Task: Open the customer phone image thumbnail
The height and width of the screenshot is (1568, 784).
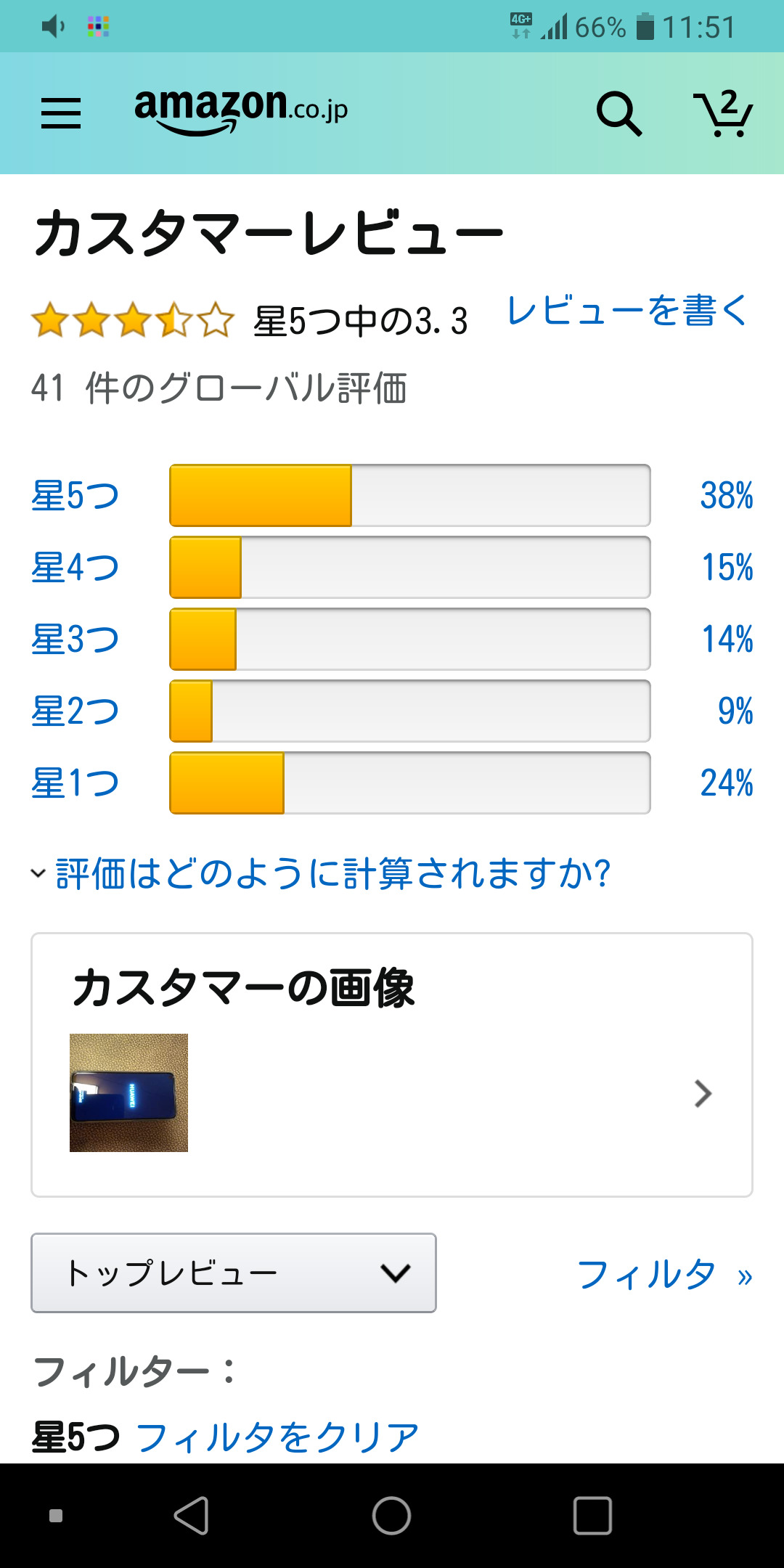Action: [128, 1093]
